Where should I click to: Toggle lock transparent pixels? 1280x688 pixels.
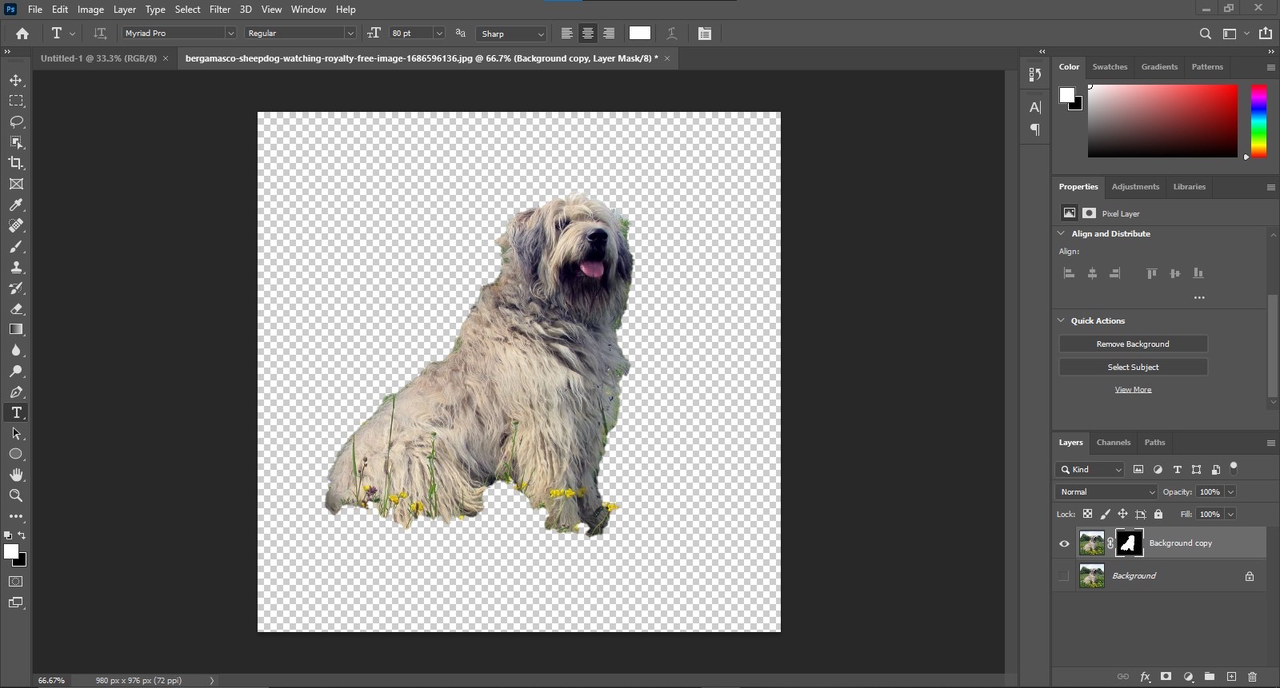click(1087, 514)
